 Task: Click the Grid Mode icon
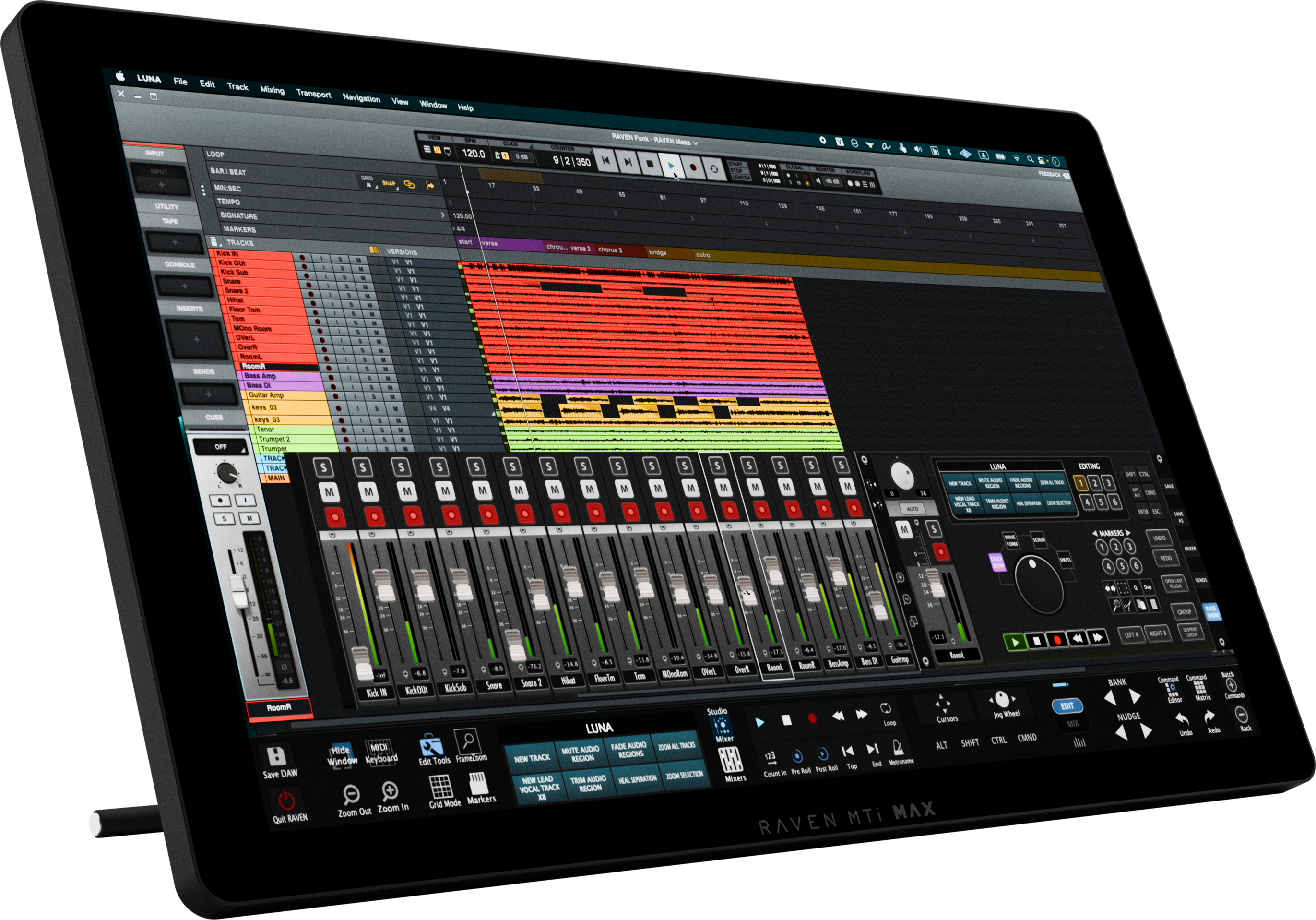point(441,787)
